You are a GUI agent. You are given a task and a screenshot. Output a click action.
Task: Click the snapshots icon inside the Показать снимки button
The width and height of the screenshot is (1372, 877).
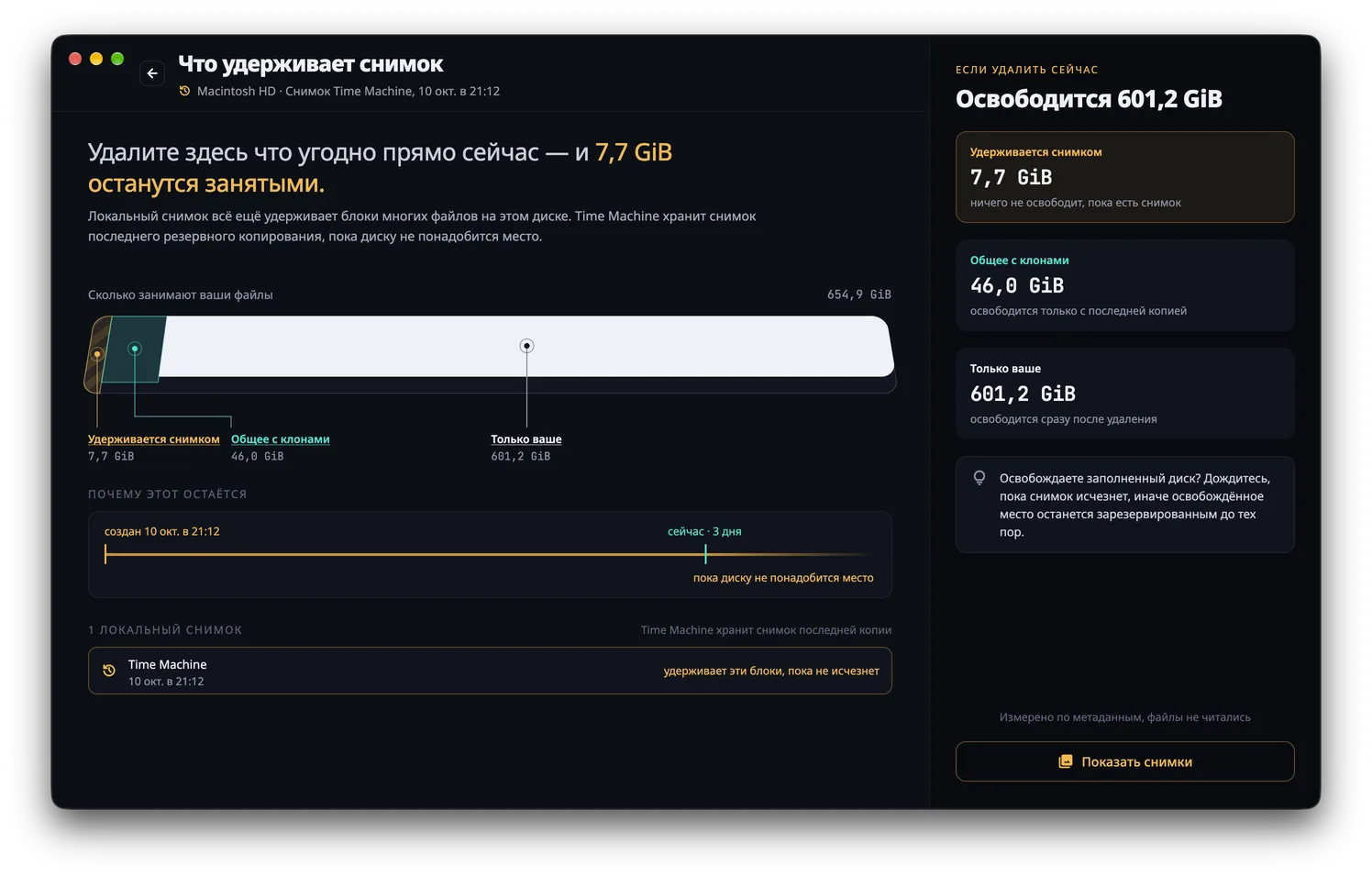point(1065,761)
